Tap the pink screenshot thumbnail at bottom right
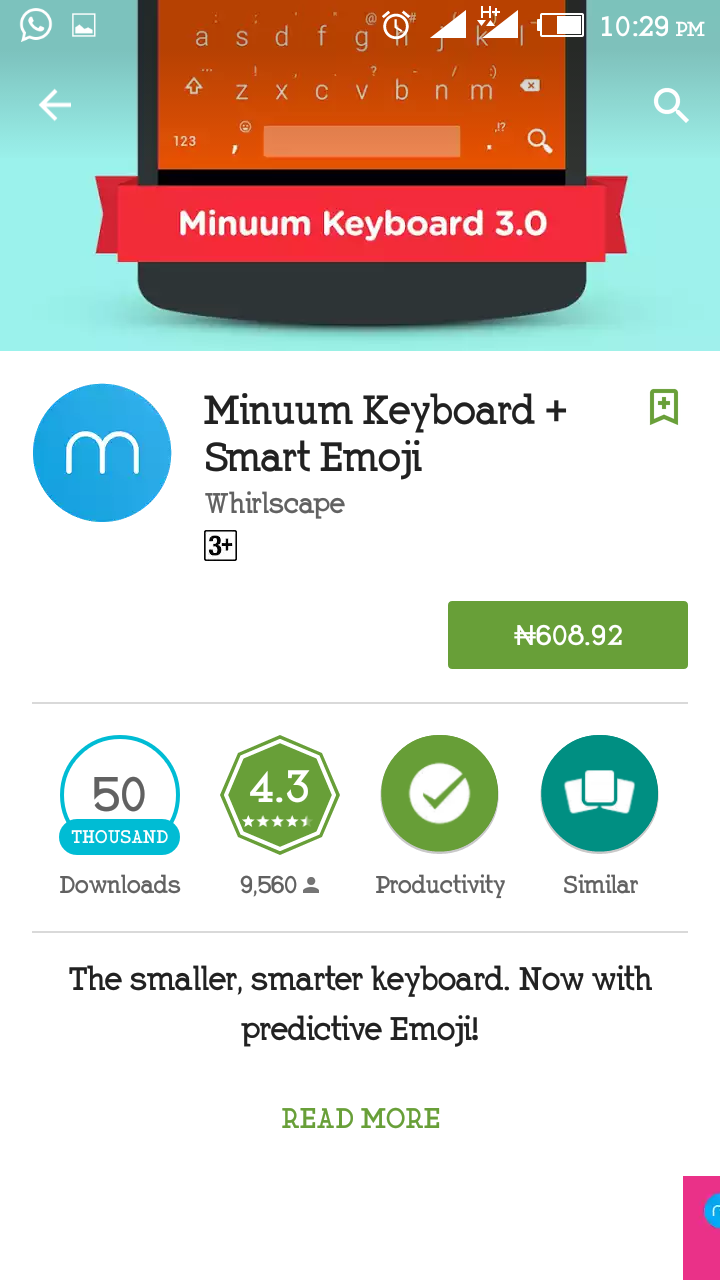Screen dimensions: 720x1280 [x=701, y=1228]
